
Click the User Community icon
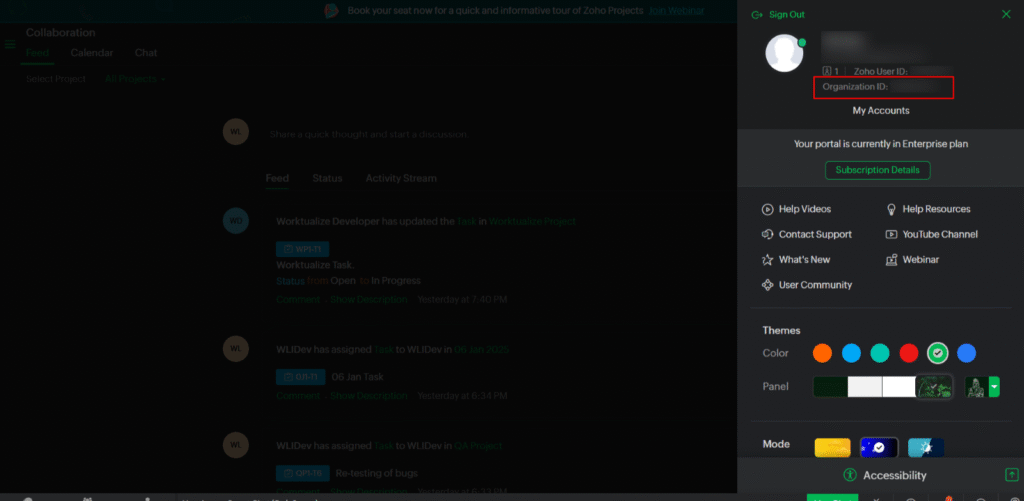coord(768,285)
